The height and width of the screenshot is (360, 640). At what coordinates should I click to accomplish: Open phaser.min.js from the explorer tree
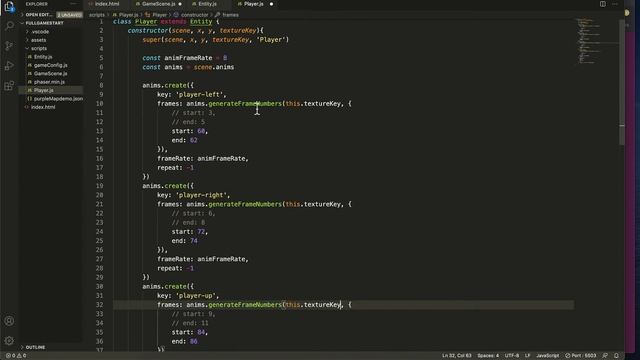(x=49, y=82)
